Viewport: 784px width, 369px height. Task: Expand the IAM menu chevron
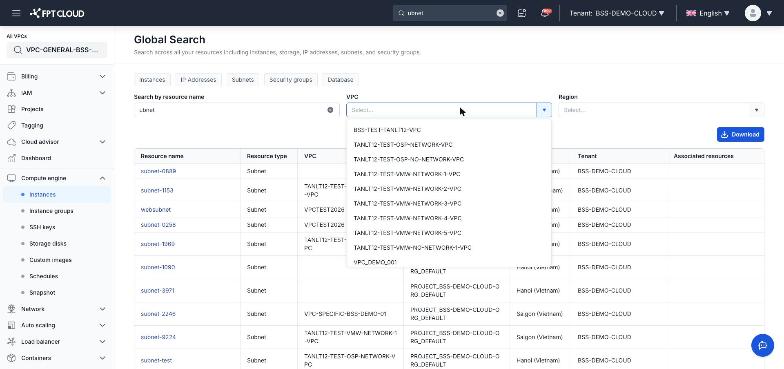(102, 93)
